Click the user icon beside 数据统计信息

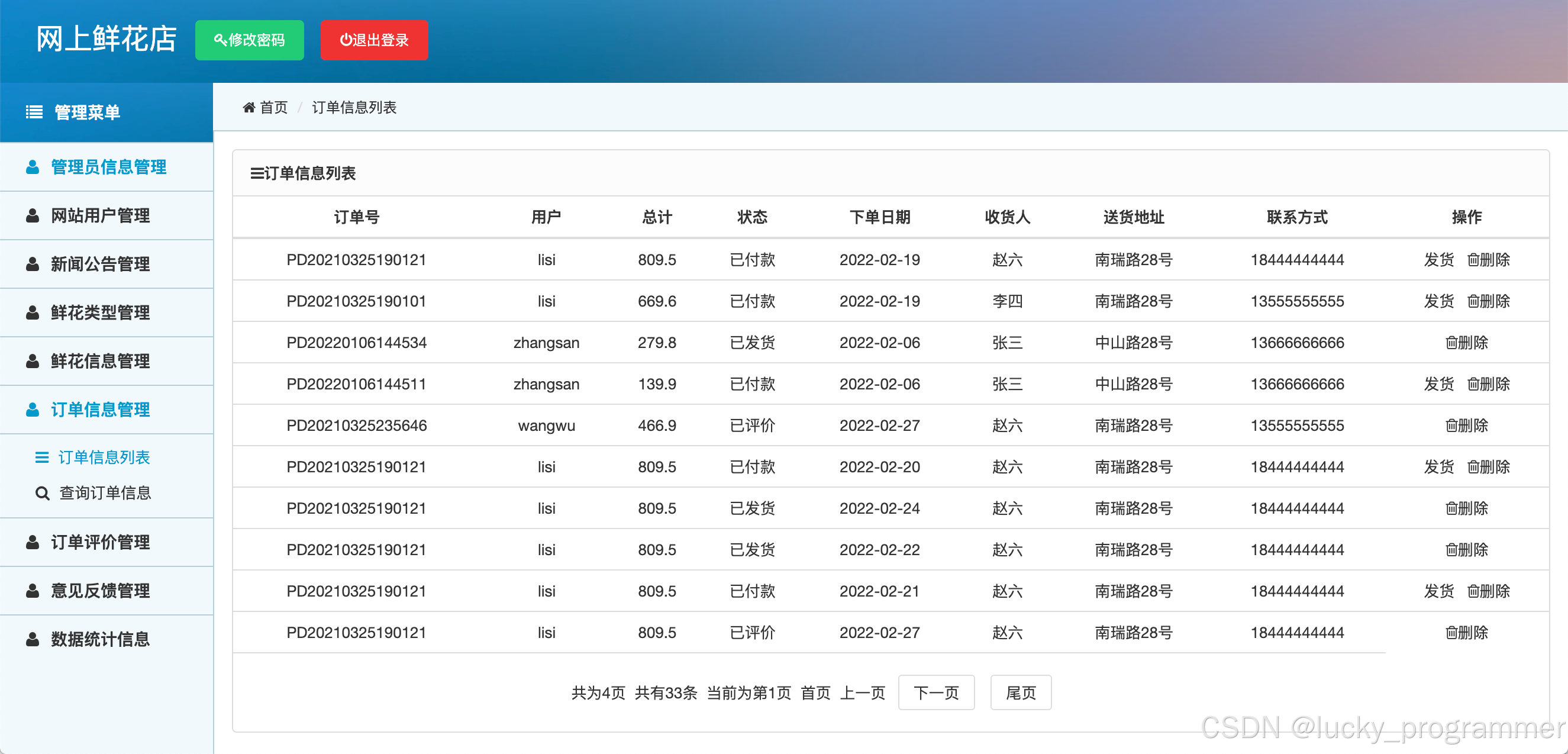pos(33,640)
